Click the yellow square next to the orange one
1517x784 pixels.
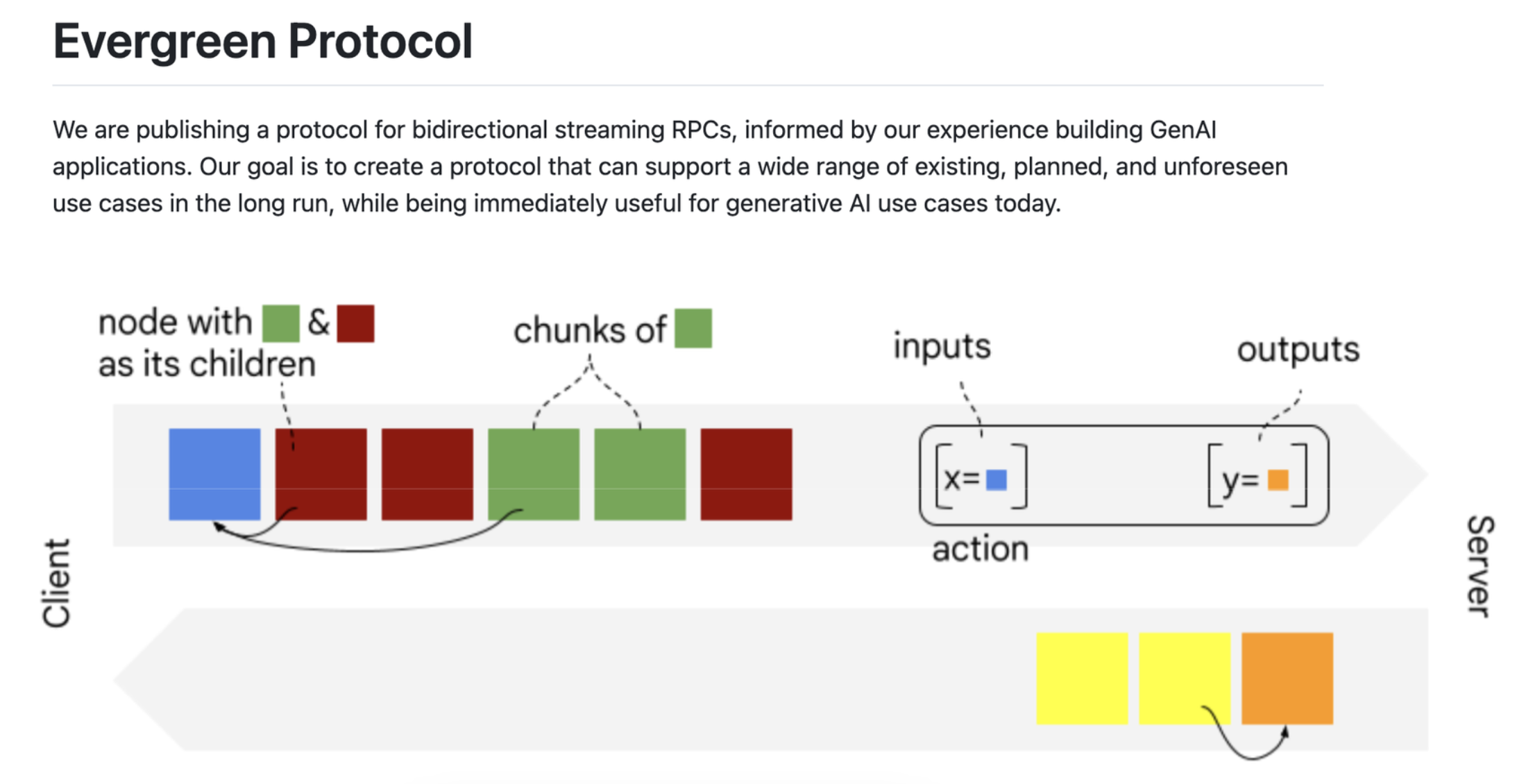point(1185,678)
